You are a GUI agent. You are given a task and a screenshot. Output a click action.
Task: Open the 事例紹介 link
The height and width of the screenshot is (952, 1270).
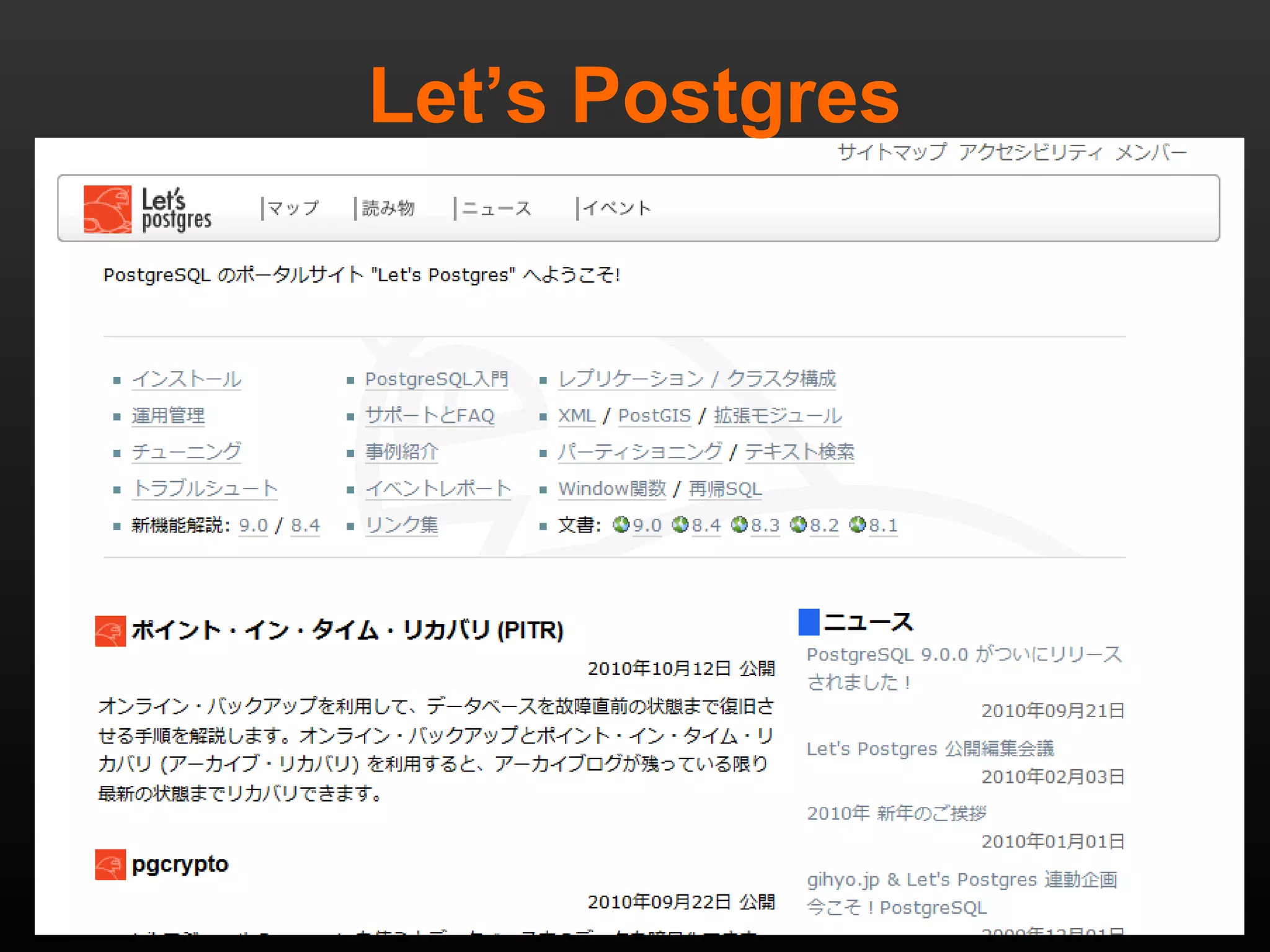pyautogui.click(x=401, y=452)
